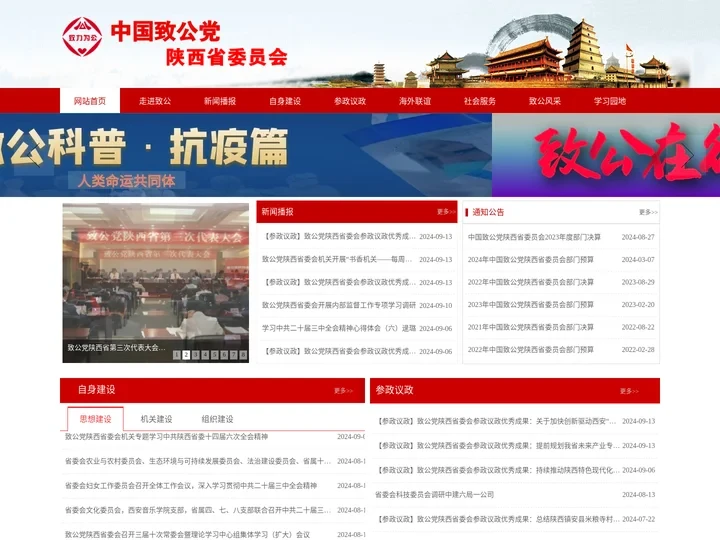Open 参政议政 in the navigation bar
Image resolution: width=720 pixels, height=540 pixels.
pyautogui.click(x=350, y=101)
